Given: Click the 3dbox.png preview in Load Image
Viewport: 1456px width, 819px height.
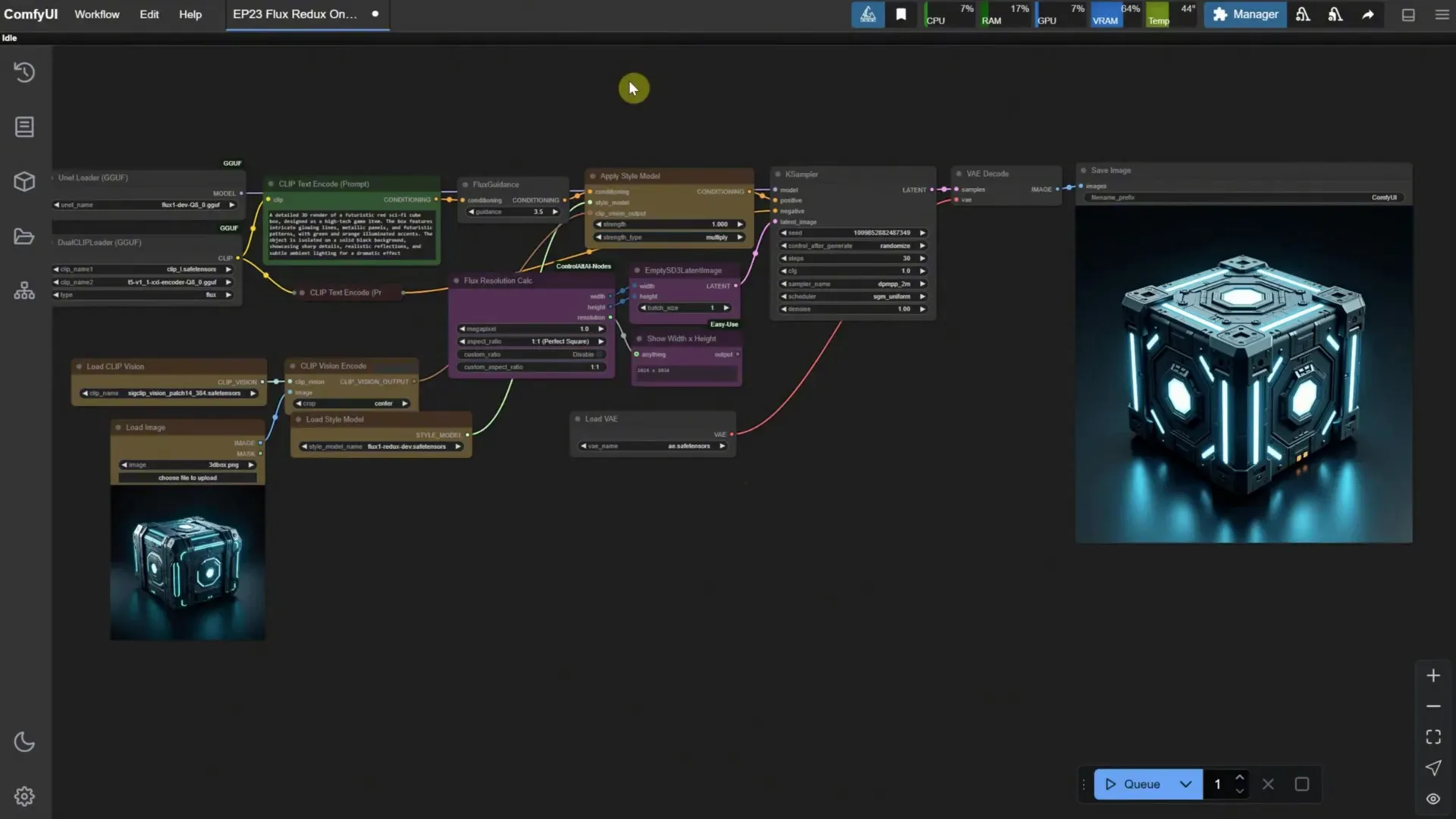Looking at the screenshot, I should [187, 563].
